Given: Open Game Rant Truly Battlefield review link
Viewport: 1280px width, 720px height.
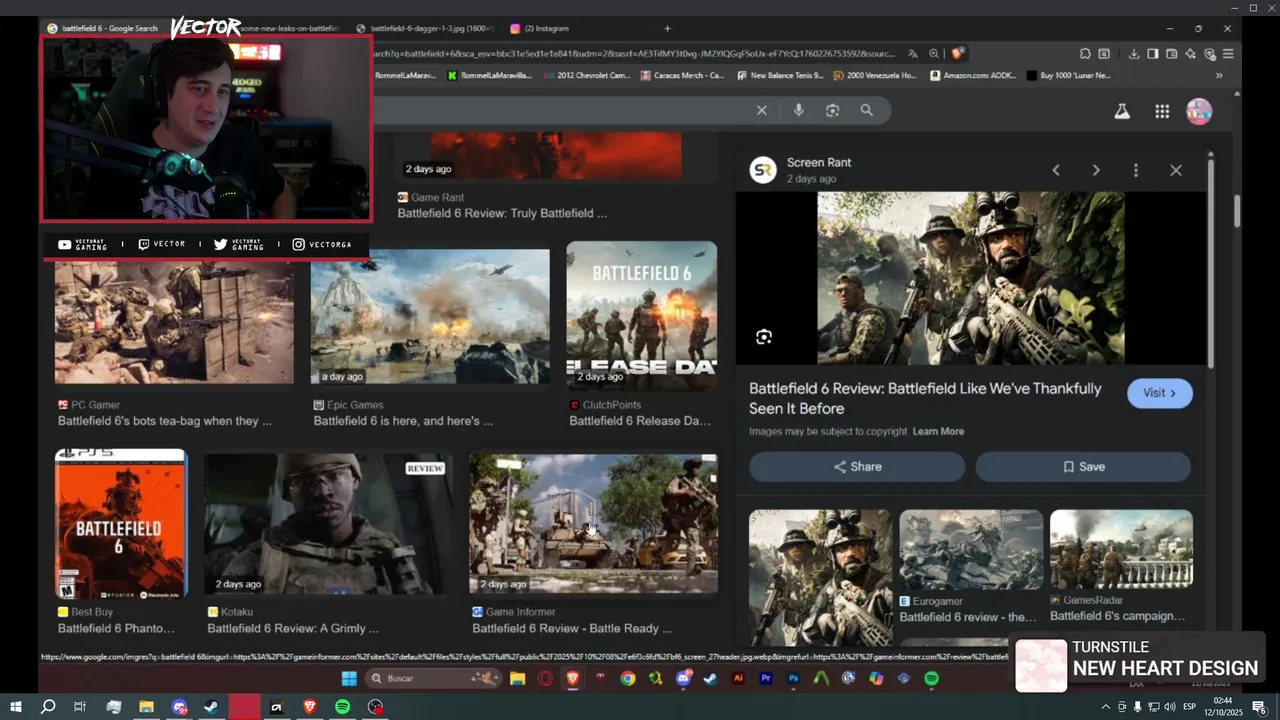Looking at the screenshot, I should pos(502,213).
